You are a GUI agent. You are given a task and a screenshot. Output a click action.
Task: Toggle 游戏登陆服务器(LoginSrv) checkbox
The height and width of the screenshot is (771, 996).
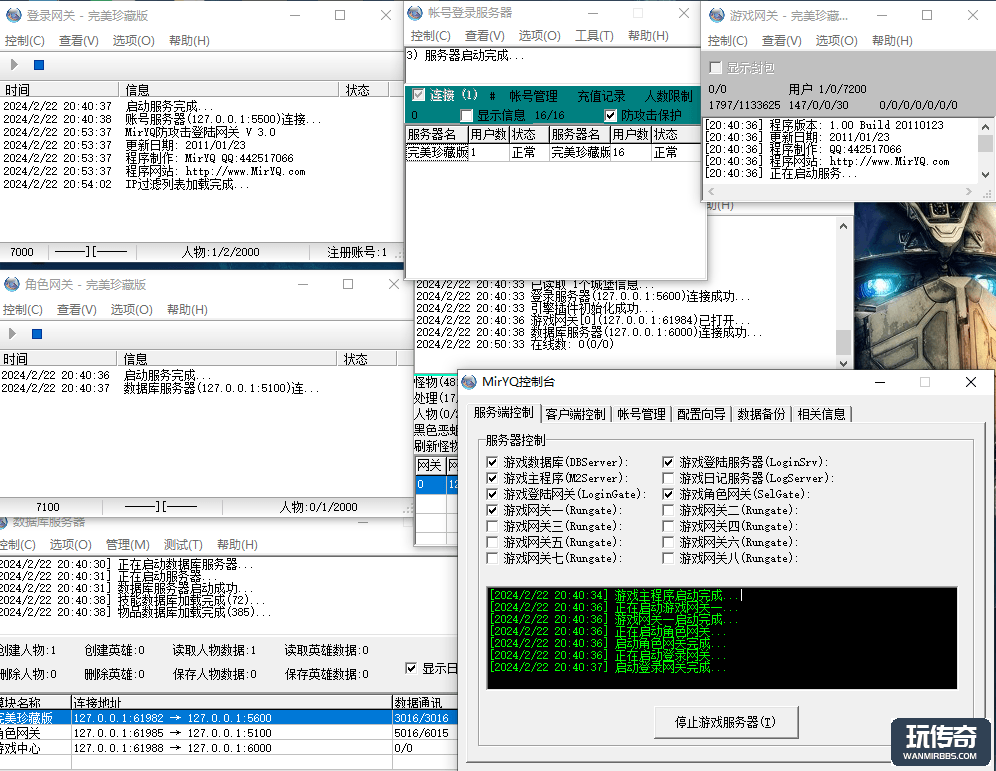pos(668,462)
